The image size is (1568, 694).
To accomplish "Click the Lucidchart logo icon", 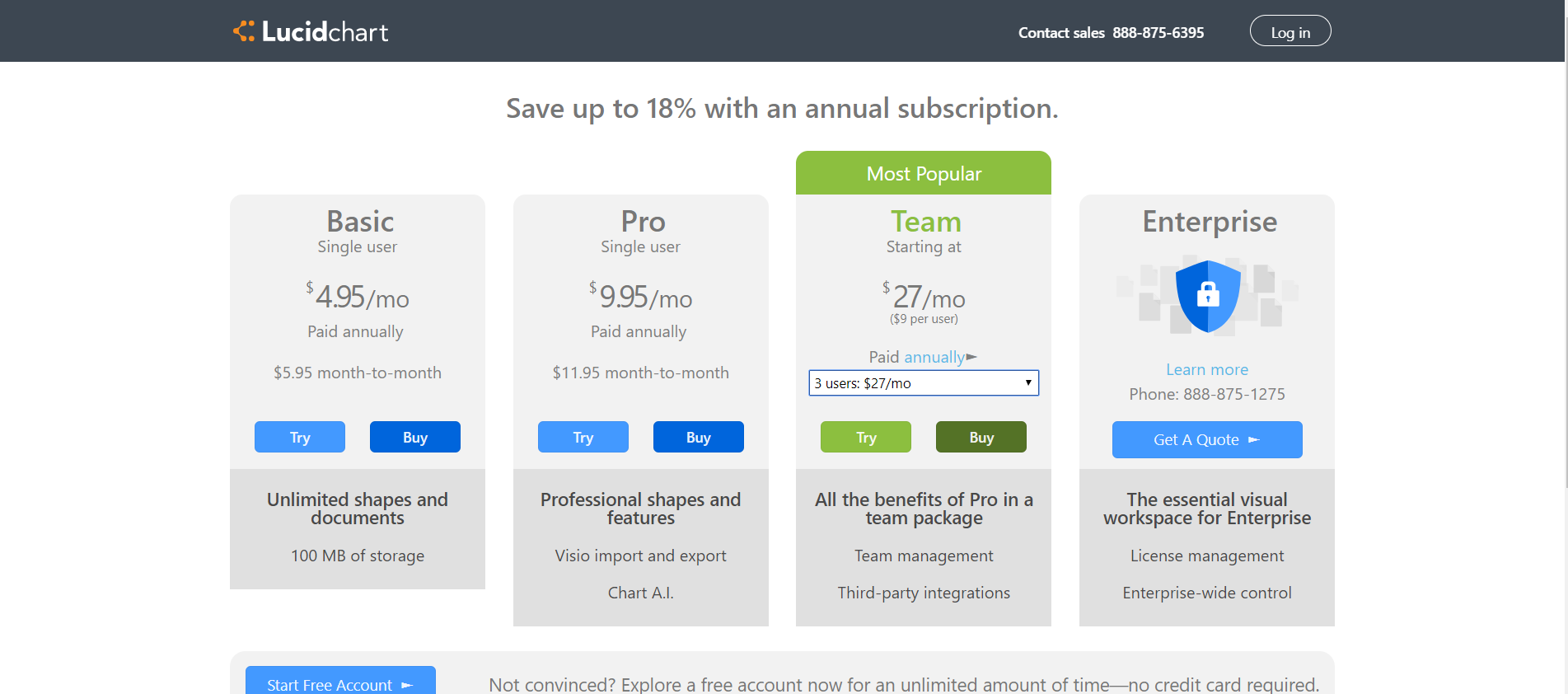I will [244, 31].
